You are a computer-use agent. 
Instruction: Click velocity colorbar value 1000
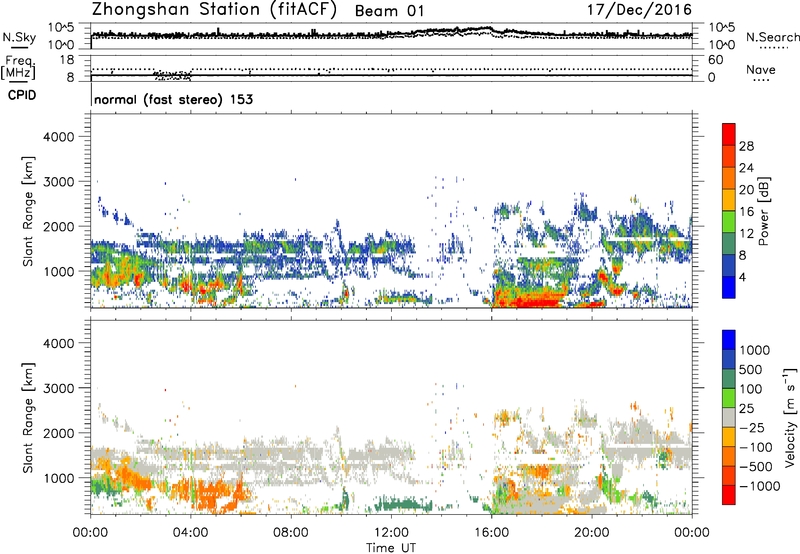tap(755, 350)
